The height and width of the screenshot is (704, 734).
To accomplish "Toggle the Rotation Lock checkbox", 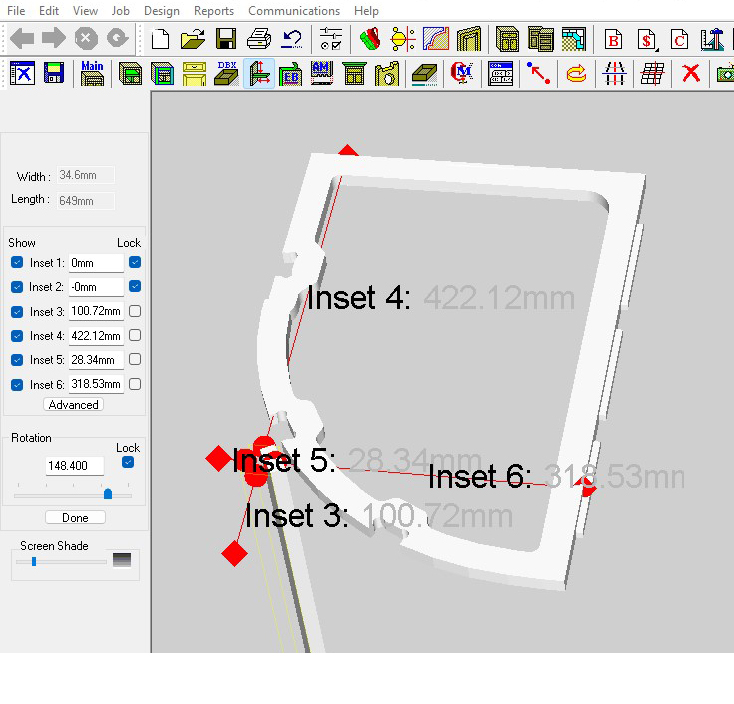I will 128,462.
